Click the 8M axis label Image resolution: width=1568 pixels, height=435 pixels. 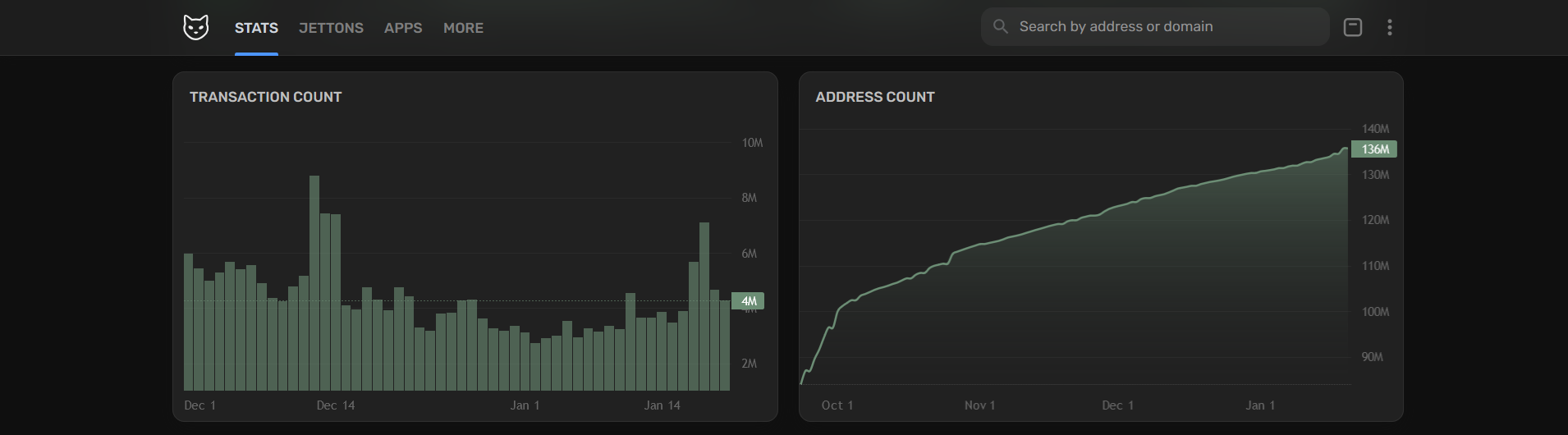point(750,198)
